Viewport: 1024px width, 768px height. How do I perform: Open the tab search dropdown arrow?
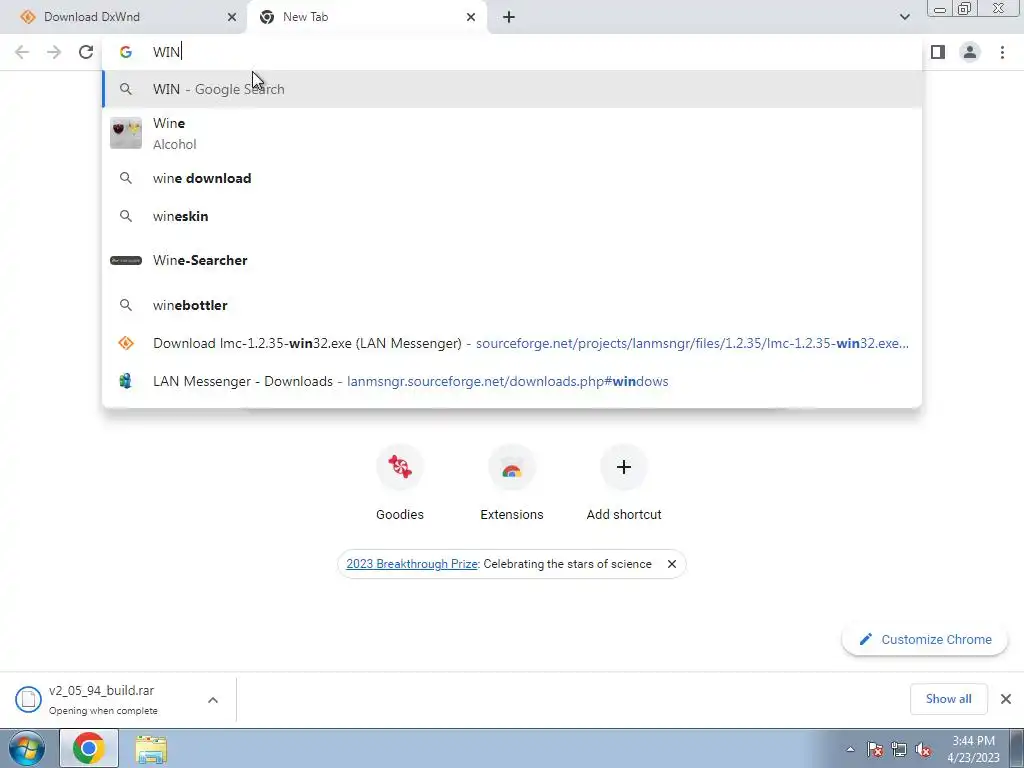(904, 17)
